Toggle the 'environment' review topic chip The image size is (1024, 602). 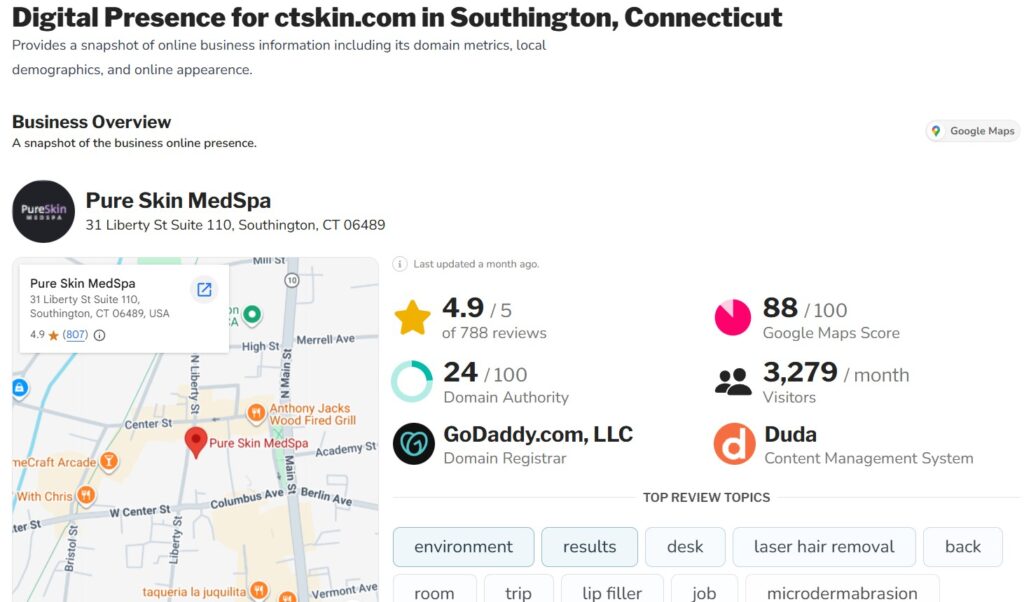click(x=463, y=547)
